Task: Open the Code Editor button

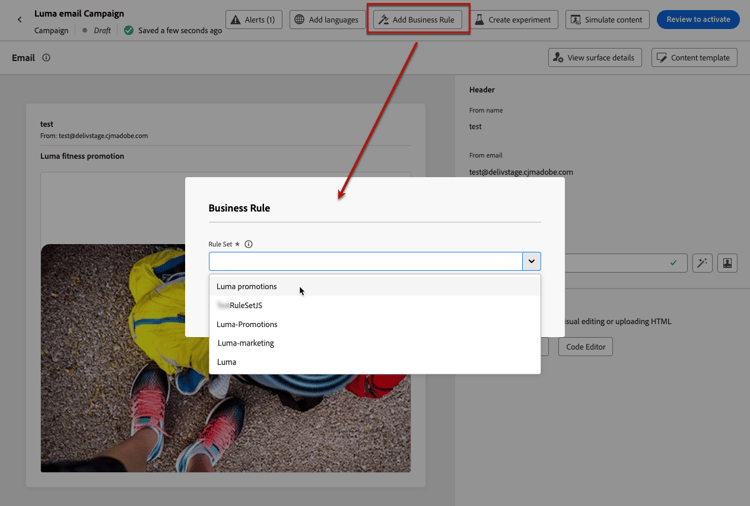Action: [585, 347]
